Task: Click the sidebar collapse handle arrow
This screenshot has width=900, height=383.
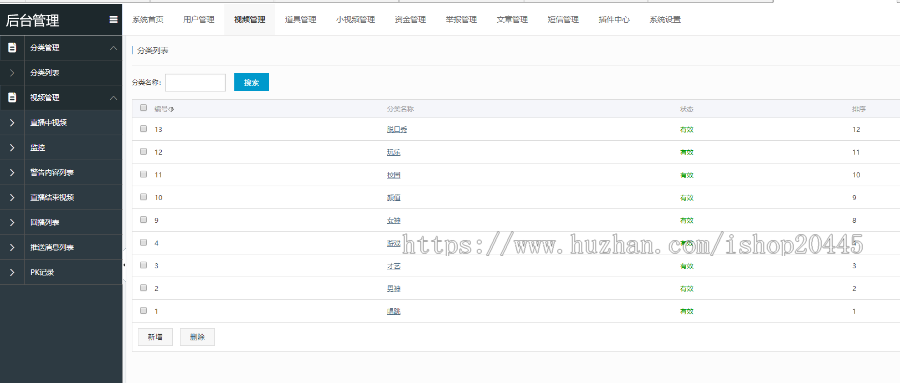Action: coord(125,265)
